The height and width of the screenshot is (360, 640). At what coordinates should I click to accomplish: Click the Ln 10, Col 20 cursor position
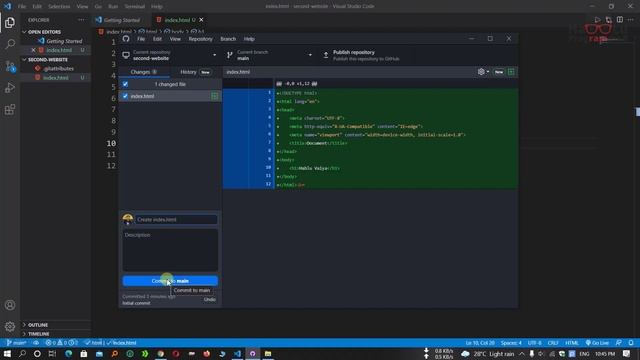[480, 343]
